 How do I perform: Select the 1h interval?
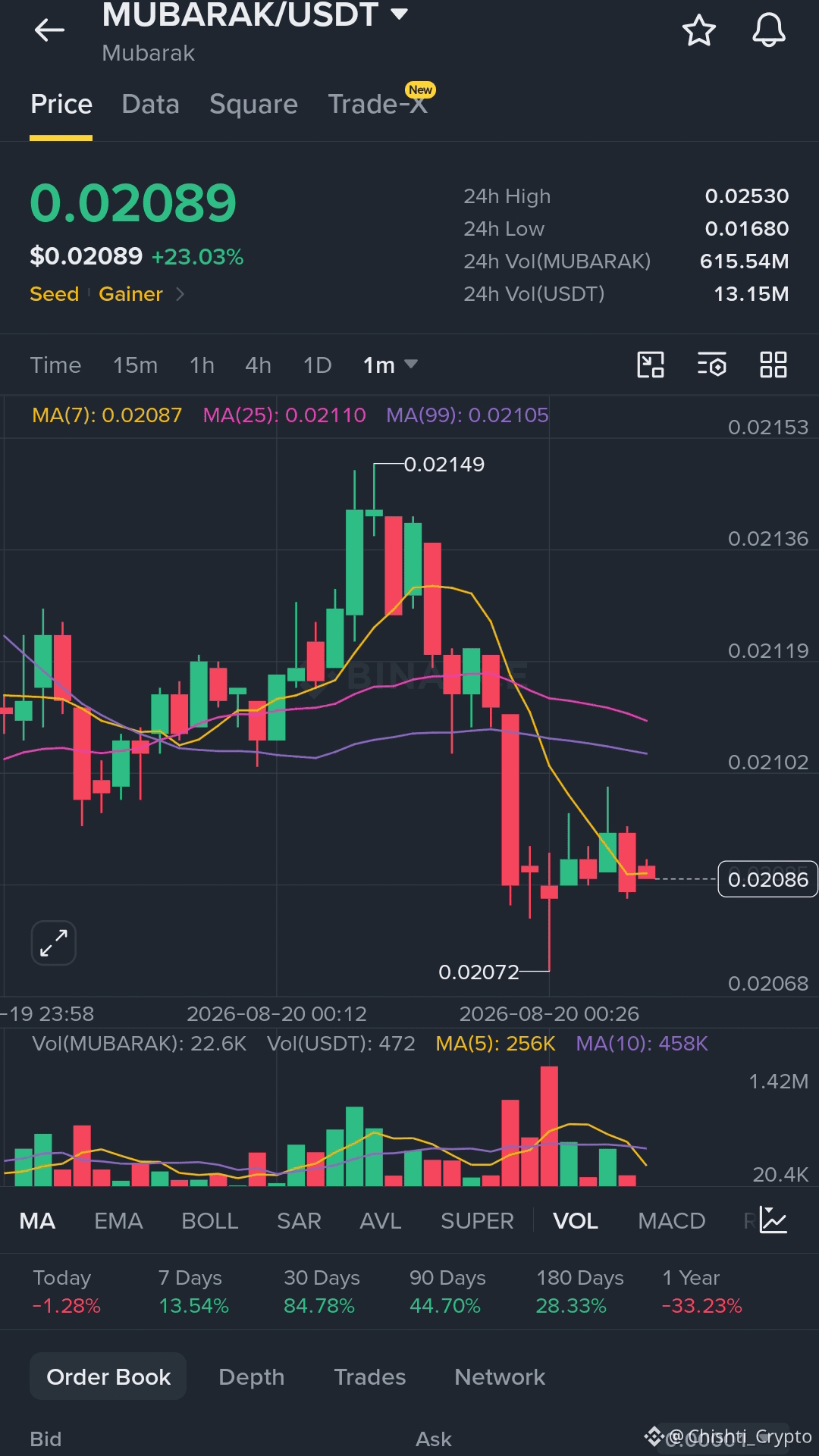(202, 365)
